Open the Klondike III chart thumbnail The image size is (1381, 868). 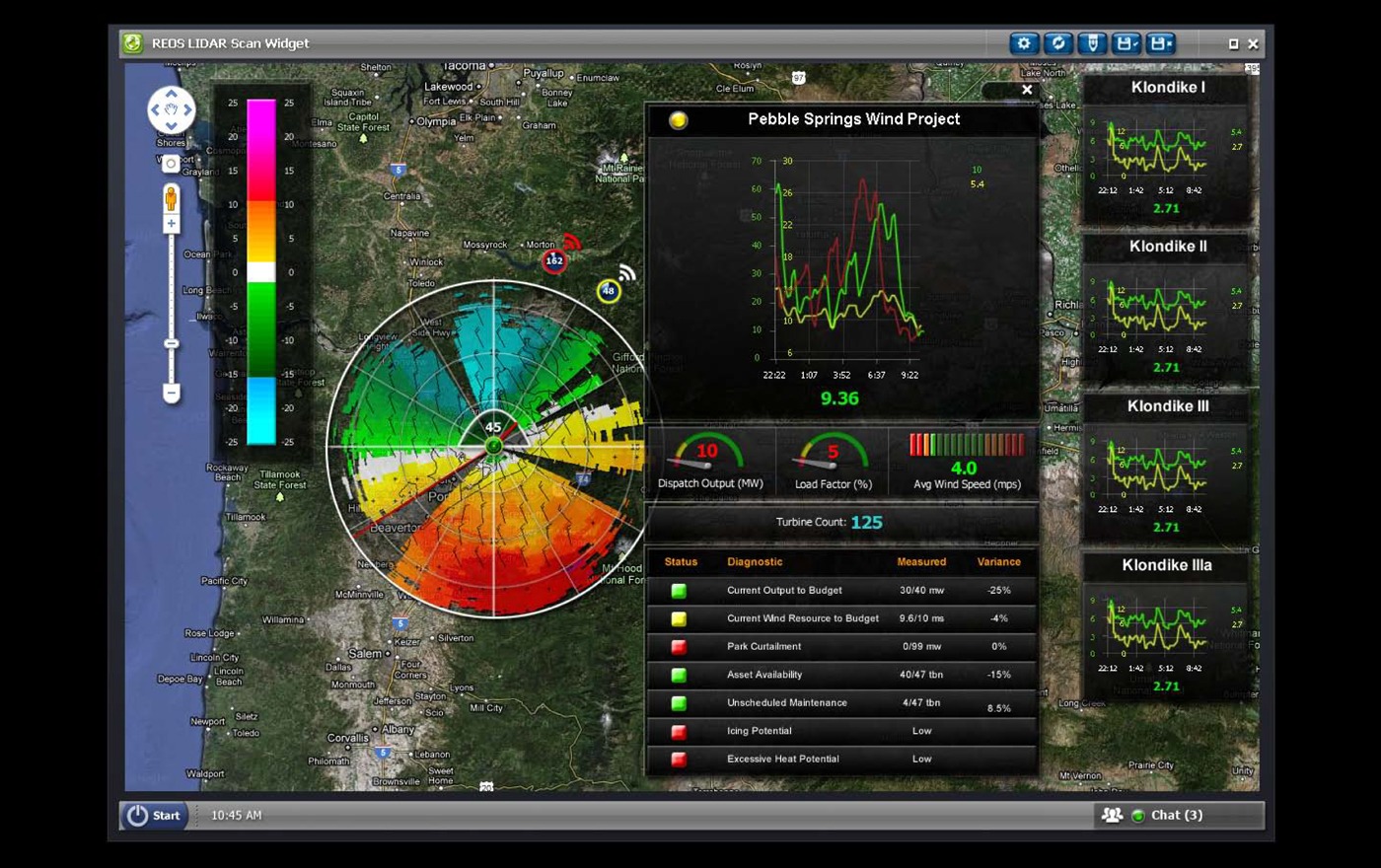pos(1166,471)
